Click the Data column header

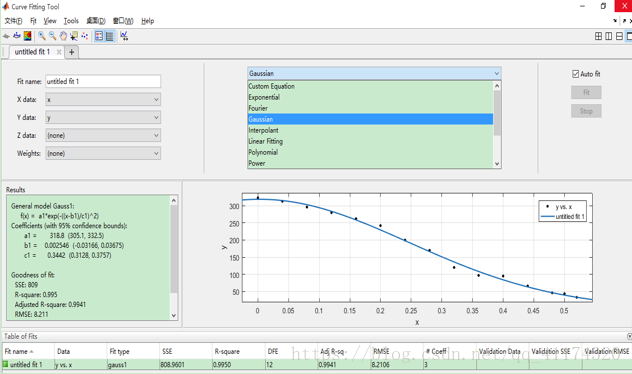(81, 351)
